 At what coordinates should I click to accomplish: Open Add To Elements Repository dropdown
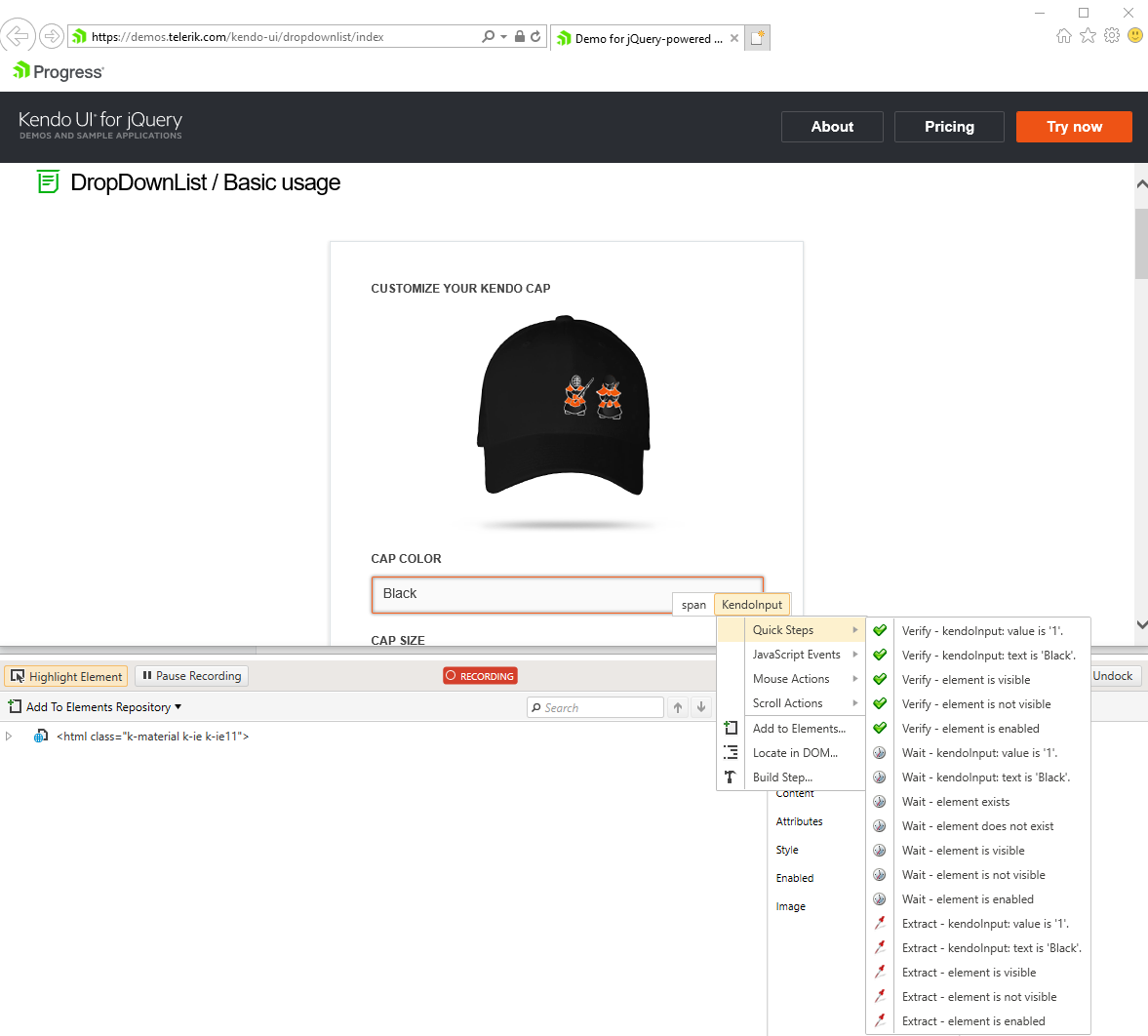point(96,707)
